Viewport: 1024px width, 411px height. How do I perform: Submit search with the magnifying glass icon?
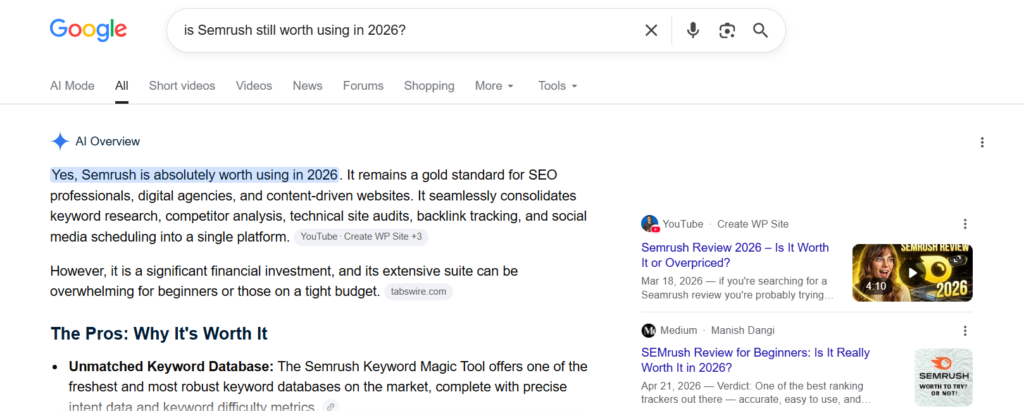[x=760, y=30]
